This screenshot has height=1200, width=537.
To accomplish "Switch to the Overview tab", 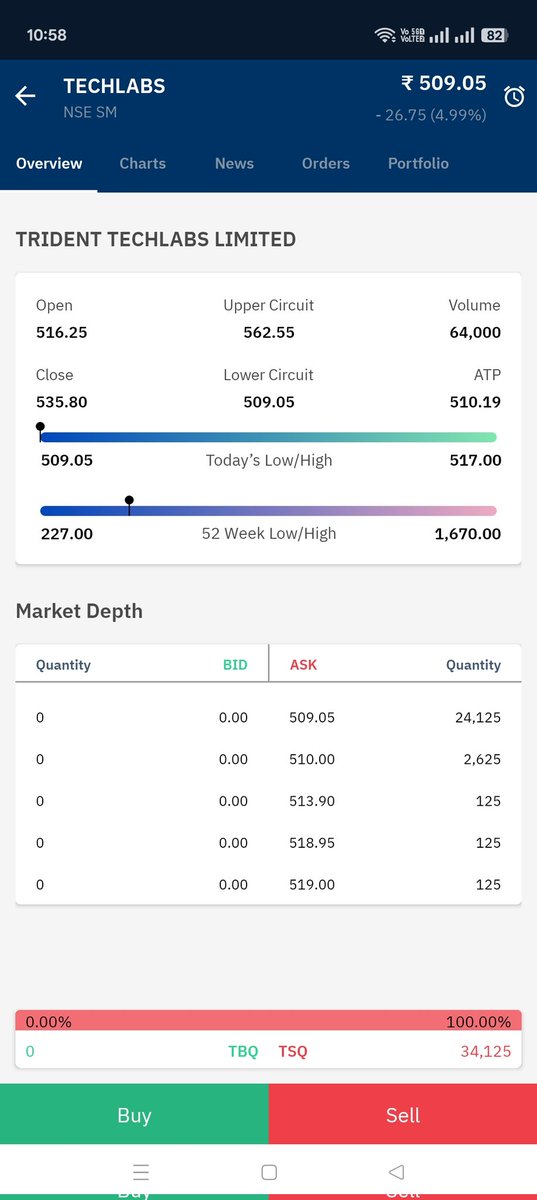I will [49, 163].
